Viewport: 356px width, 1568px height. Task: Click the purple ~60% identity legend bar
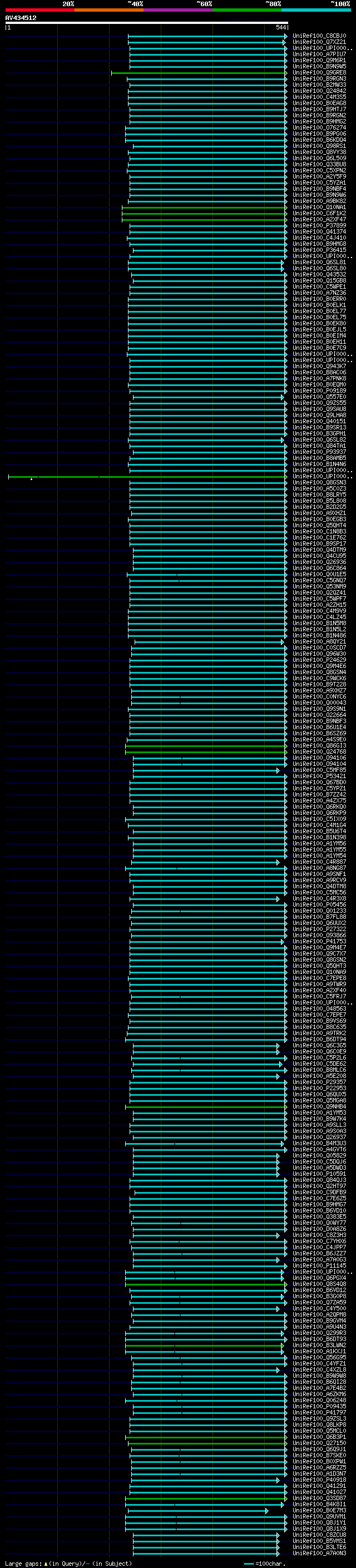pyautogui.click(x=179, y=11)
